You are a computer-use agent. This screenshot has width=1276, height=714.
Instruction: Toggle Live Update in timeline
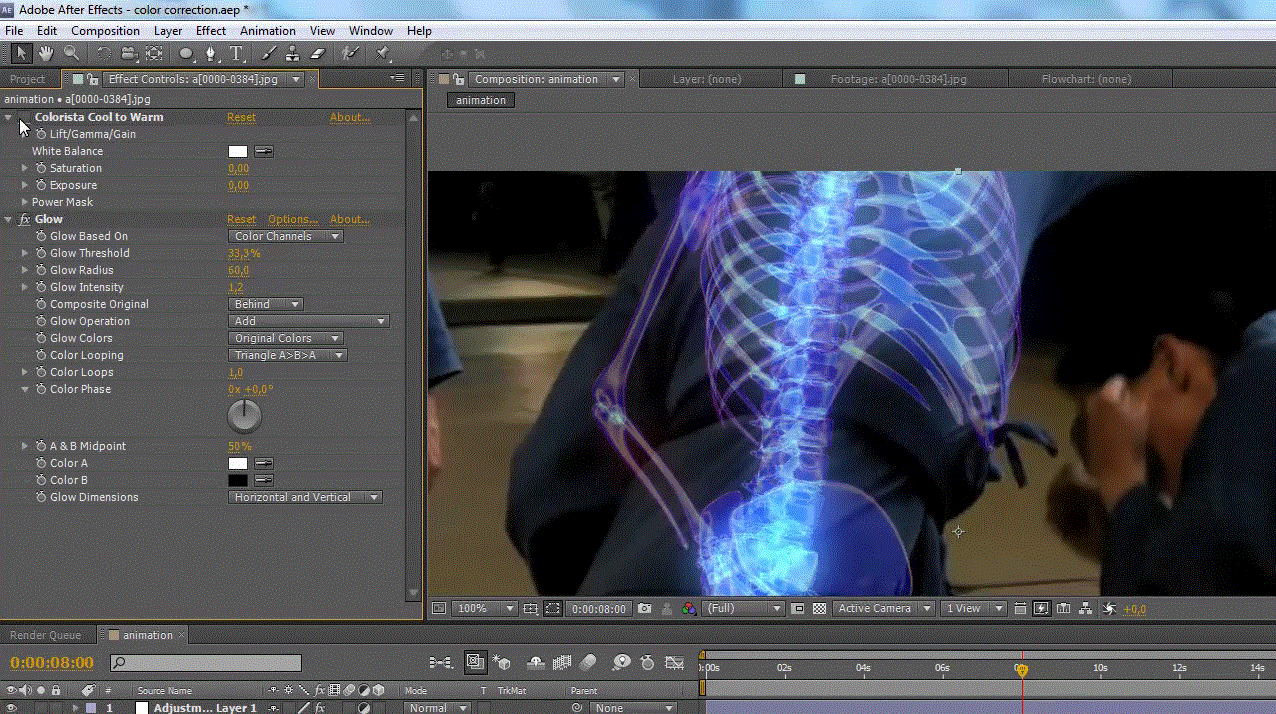click(x=475, y=662)
